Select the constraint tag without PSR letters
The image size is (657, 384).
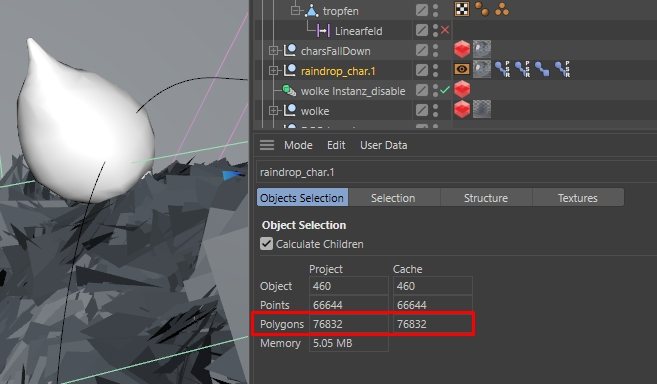[542, 69]
